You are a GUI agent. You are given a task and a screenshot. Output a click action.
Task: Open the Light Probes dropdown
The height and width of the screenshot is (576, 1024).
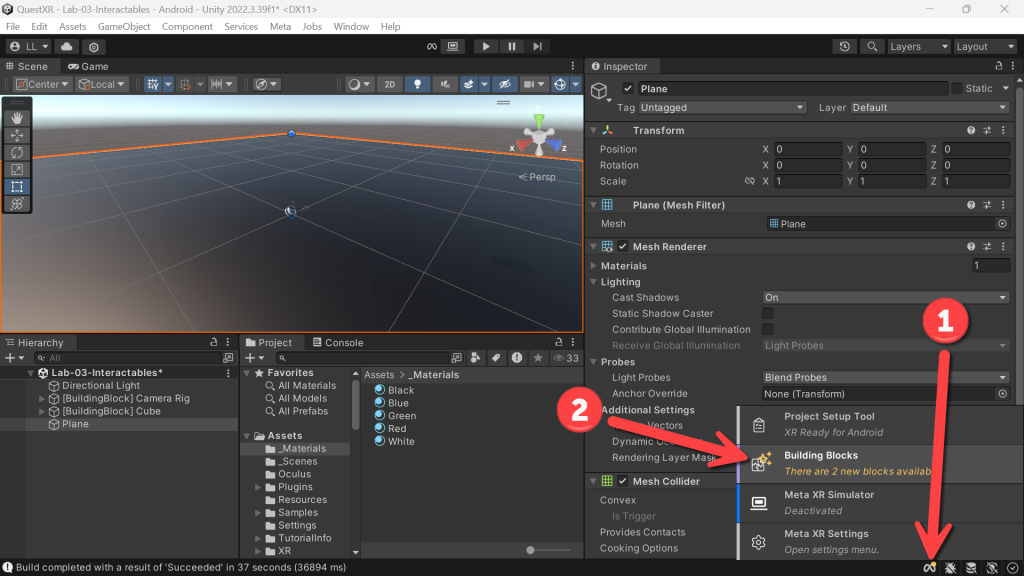[x=885, y=377]
